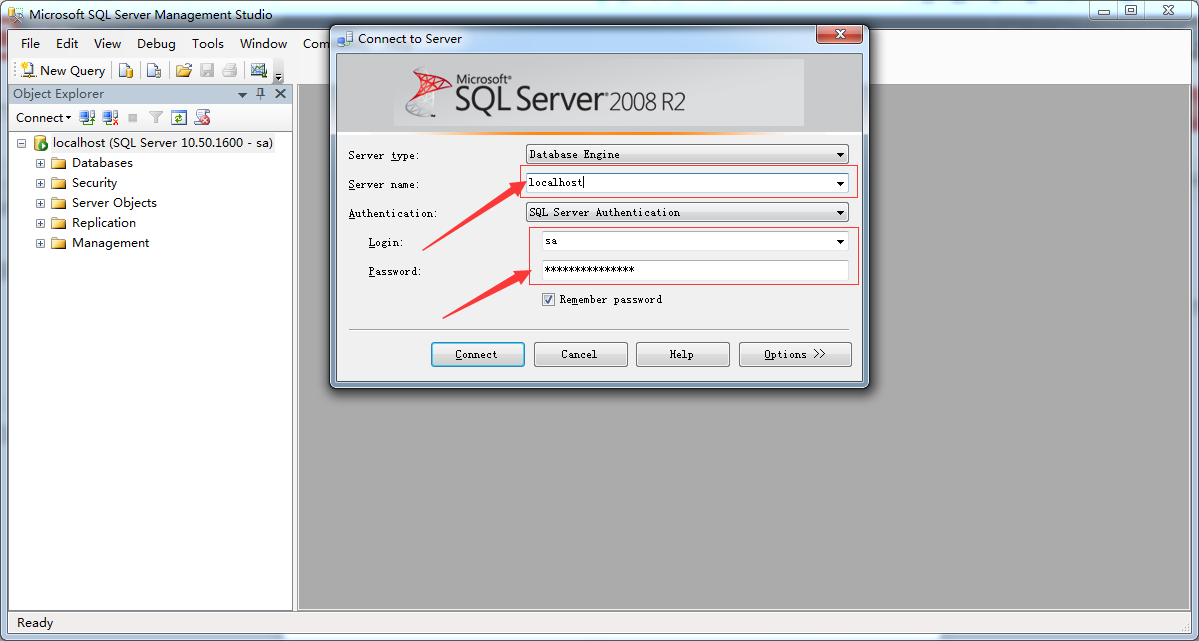The height and width of the screenshot is (641, 1199).
Task: Open the Authentication dropdown
Action: pos(687,213)
